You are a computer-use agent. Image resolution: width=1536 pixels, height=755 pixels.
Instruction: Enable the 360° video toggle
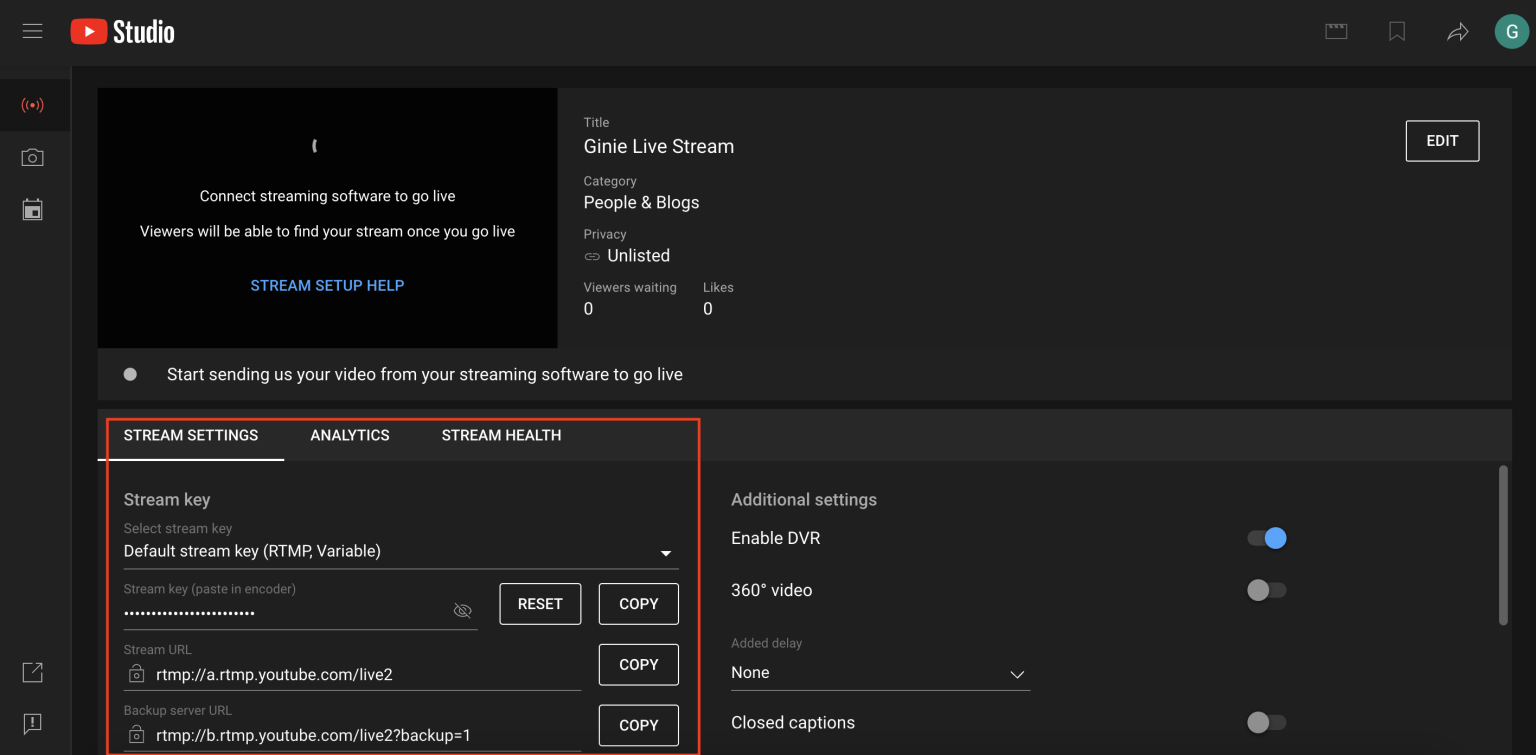coord(1266,590)
